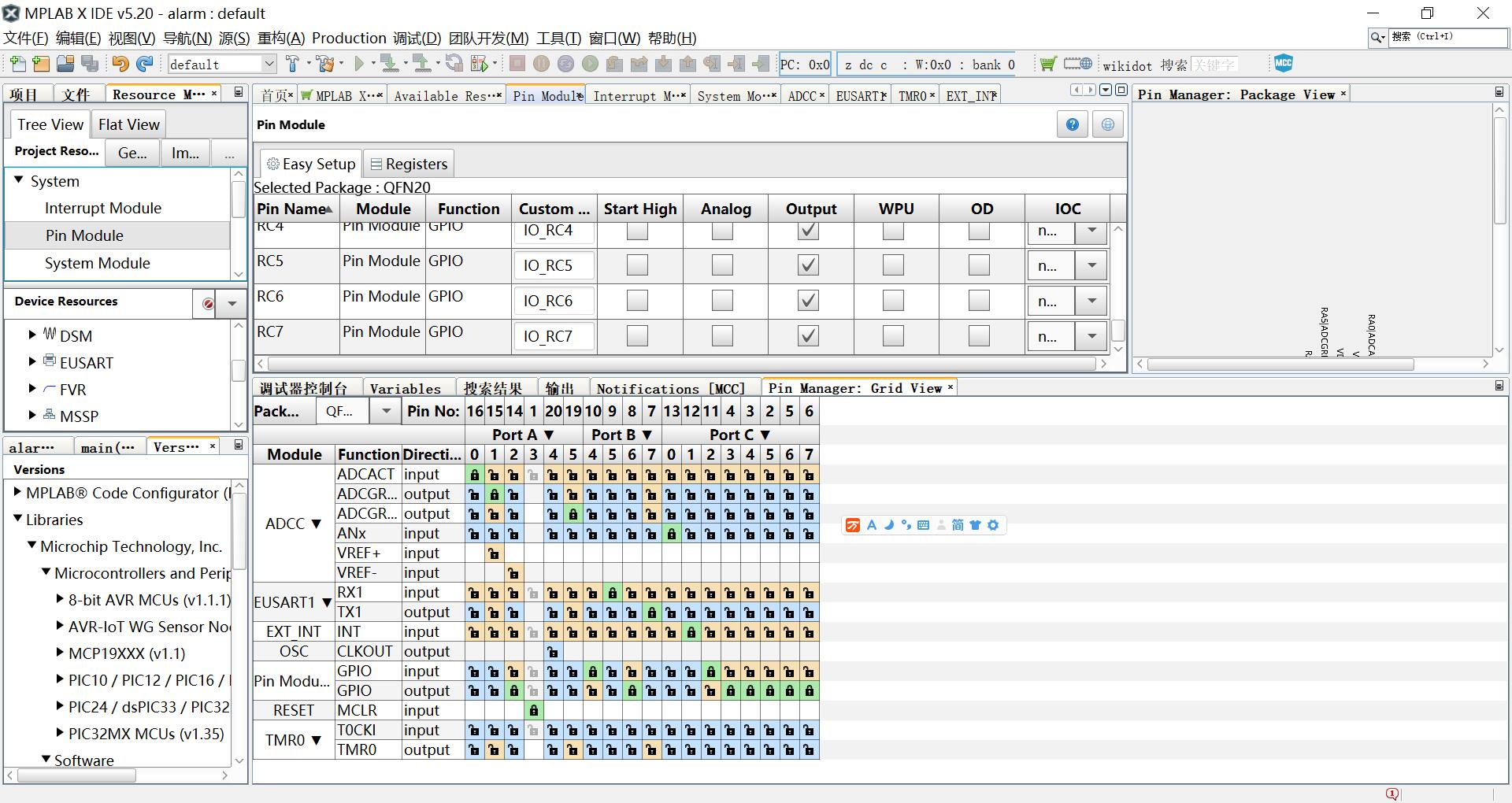This screenshot has height=803, width=1512.
Task: Uncheck the Output checkbox for RC5
Action: click(x=808, y=265)
